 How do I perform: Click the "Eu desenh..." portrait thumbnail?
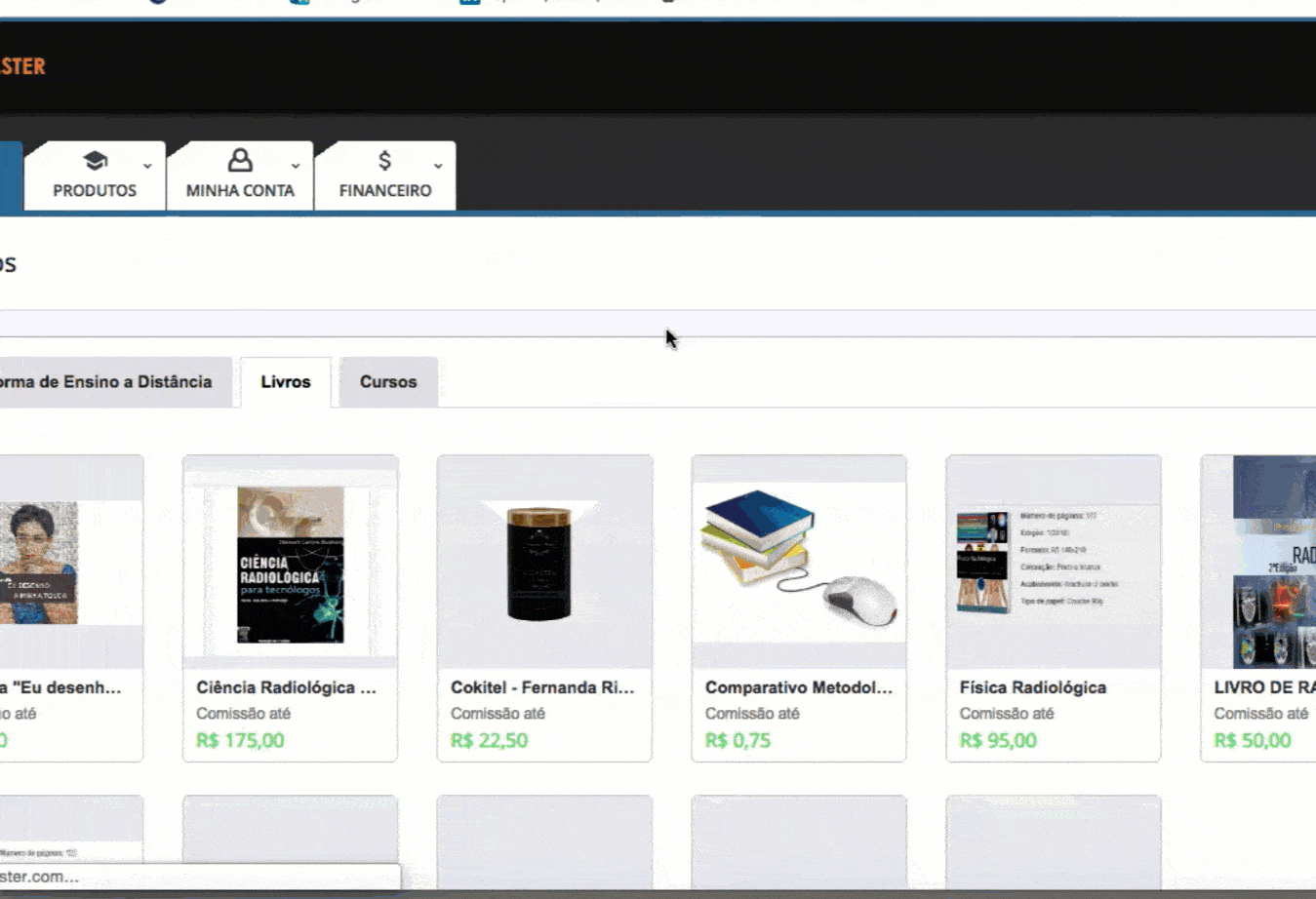pyautogui.click(x=39, y=563)
